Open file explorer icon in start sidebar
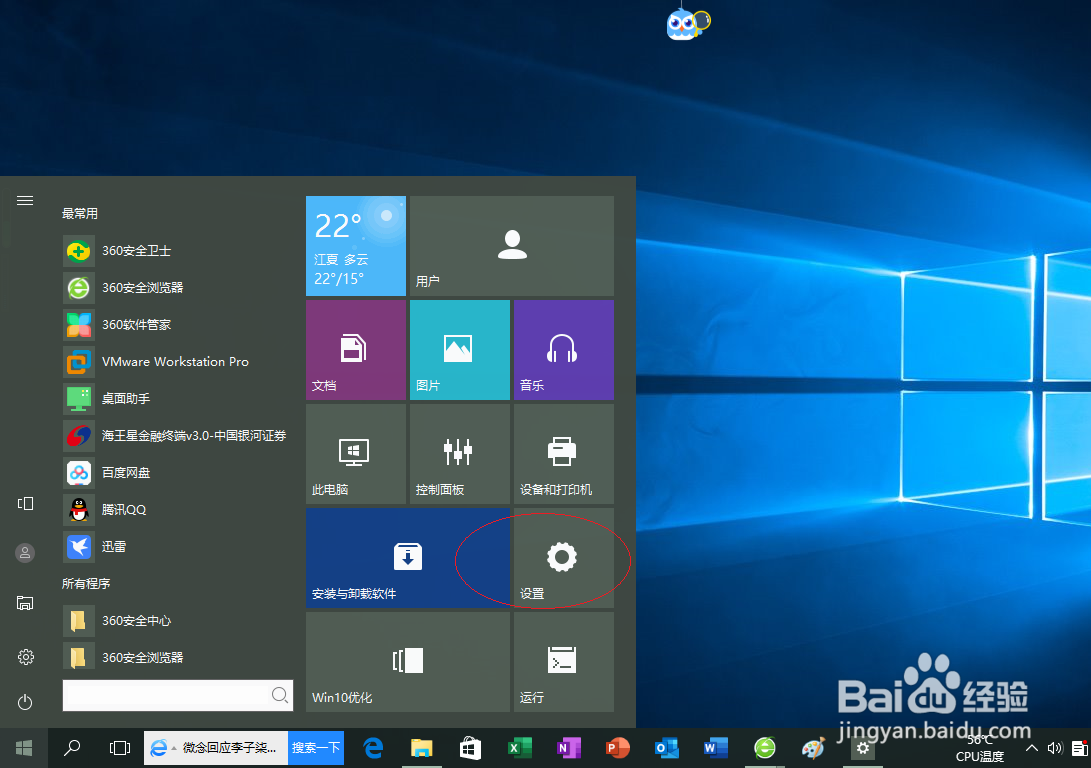1091x768 pixels. pos(25,603)
